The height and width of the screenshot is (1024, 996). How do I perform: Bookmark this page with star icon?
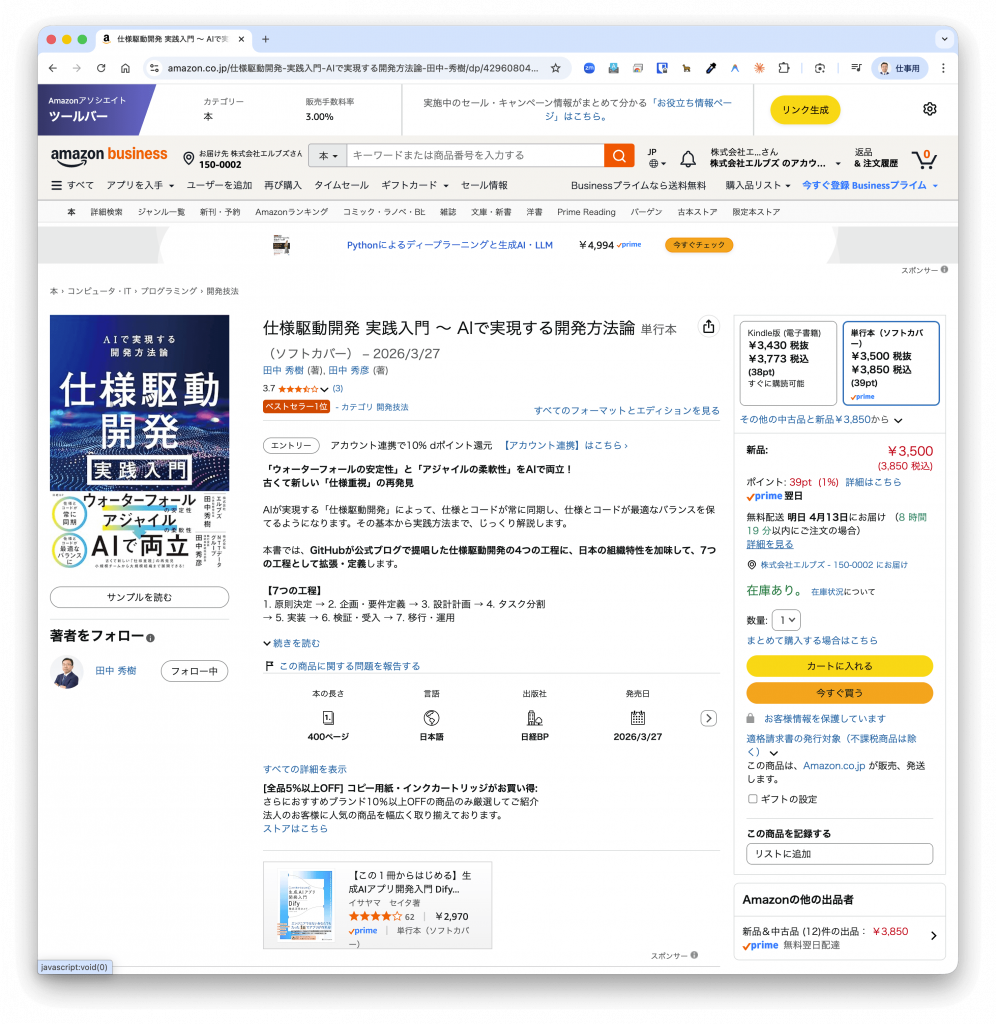point(555,68)
